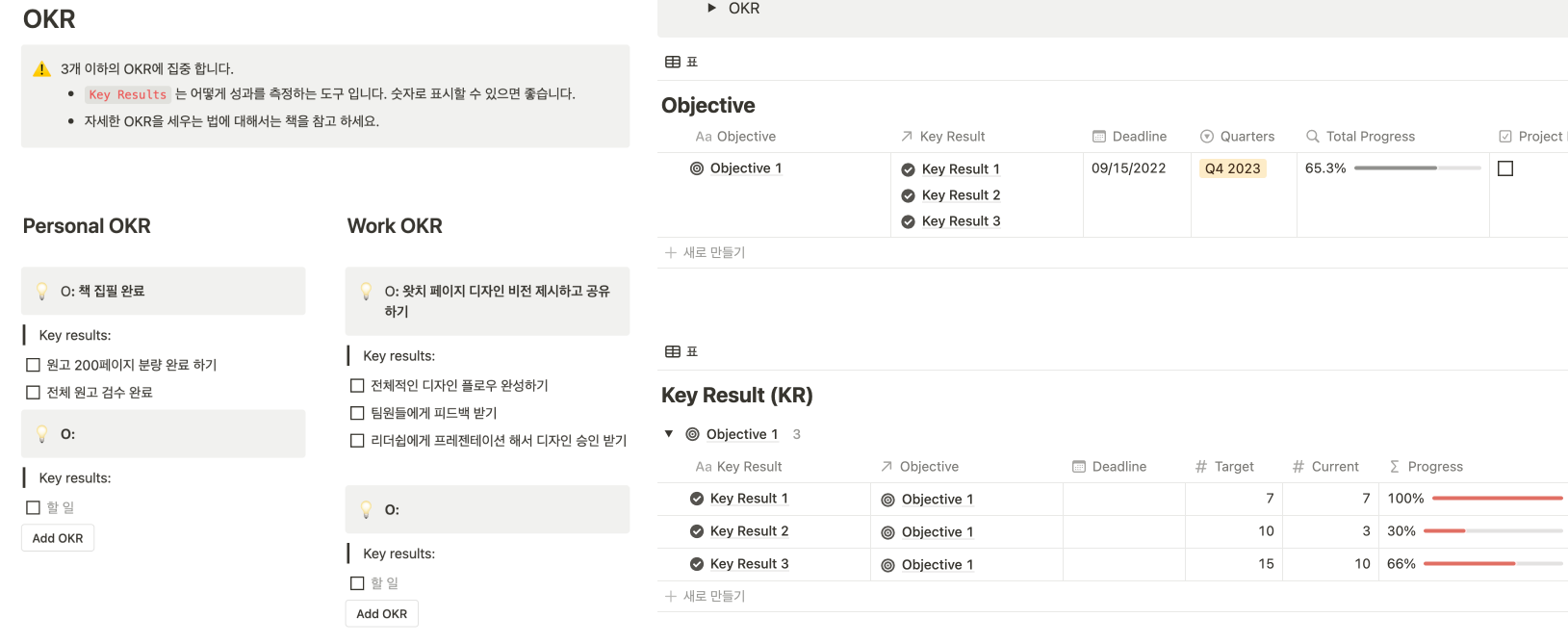Click the warning icon in the OKR callout

tap(41, 69)
